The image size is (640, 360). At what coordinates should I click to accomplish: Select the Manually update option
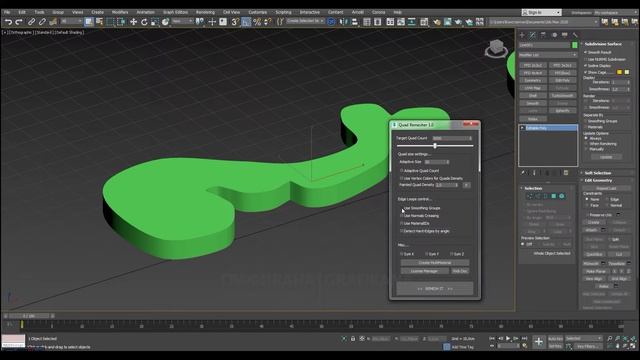tap(587, 149)
